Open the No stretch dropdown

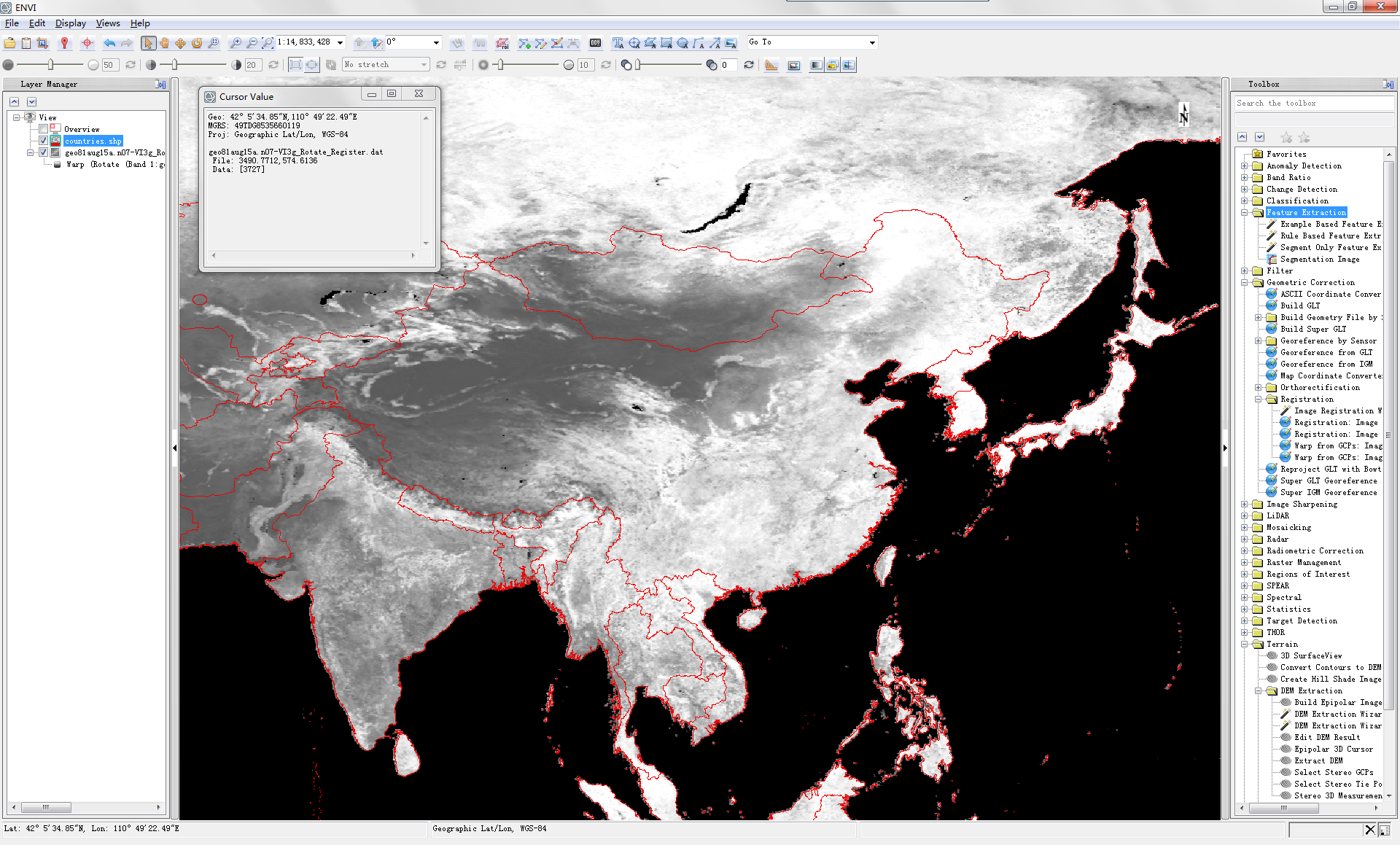pyautogui.click(x=424, y=65)
